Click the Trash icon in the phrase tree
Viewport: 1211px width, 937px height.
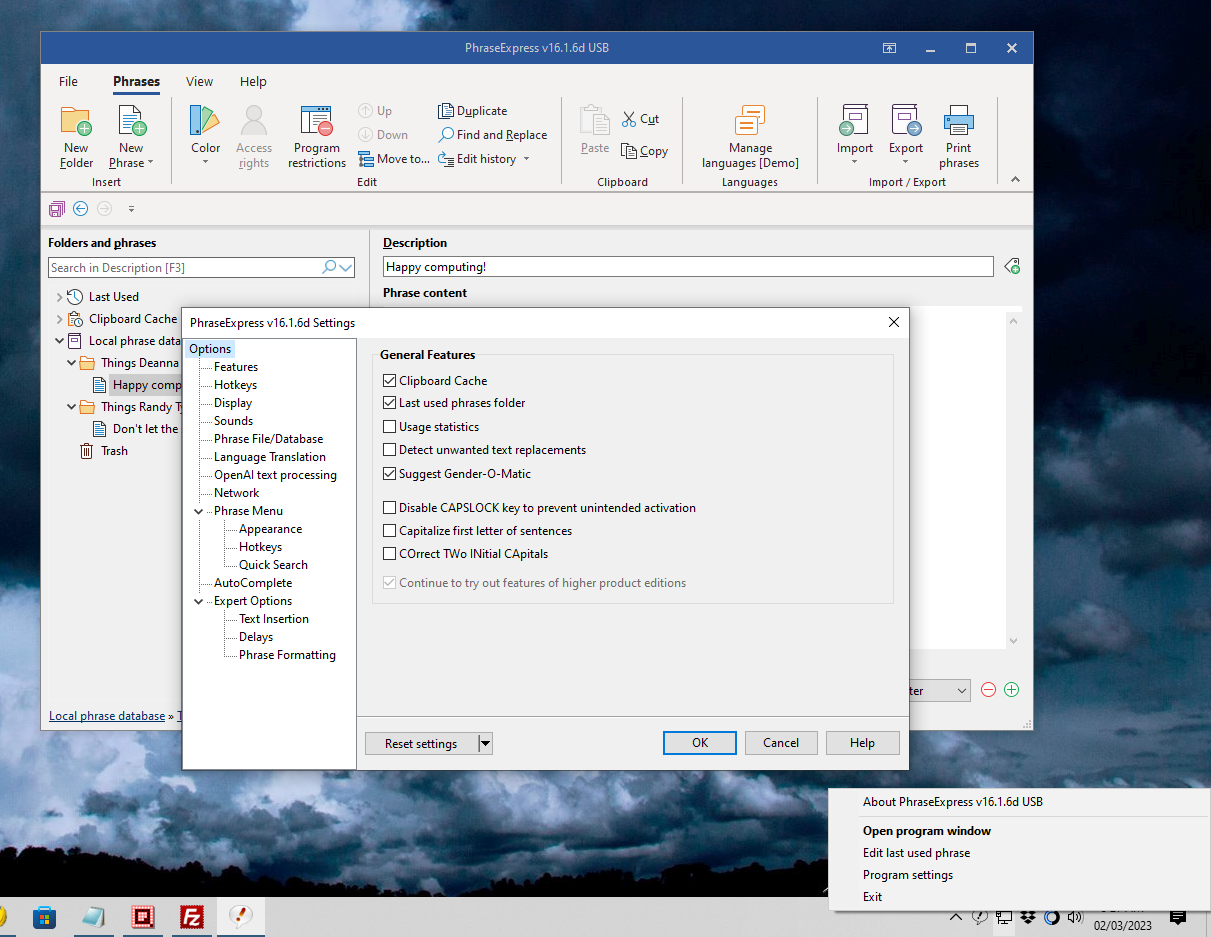point(87,451)
